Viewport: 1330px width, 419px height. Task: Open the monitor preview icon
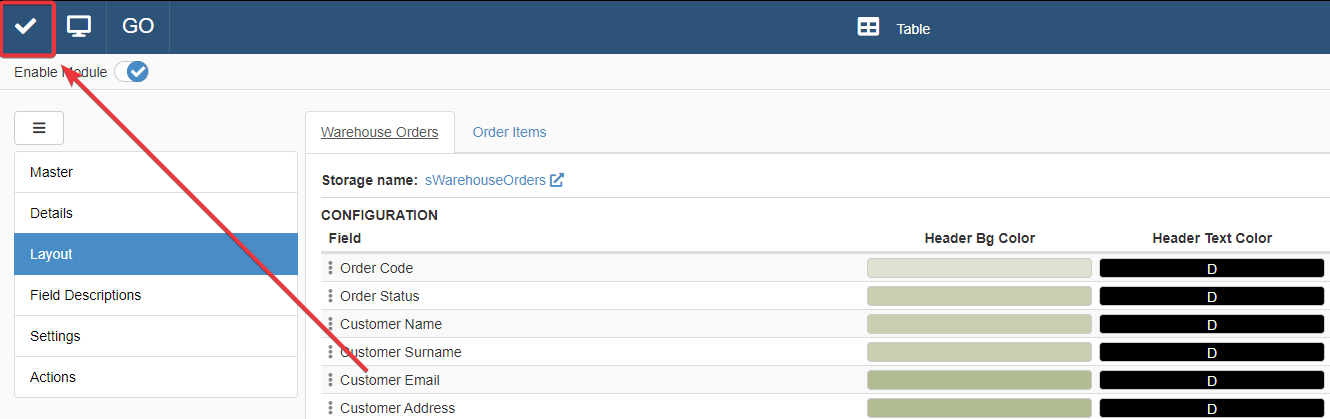[x=79, y=26]
